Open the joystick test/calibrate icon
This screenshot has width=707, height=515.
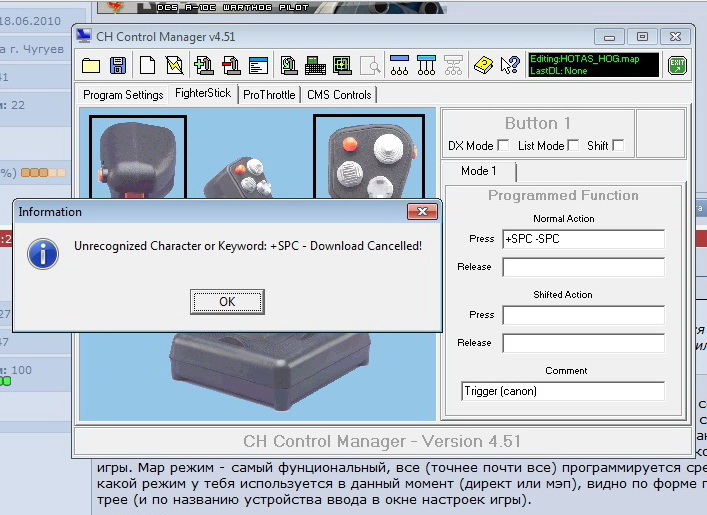289,65
